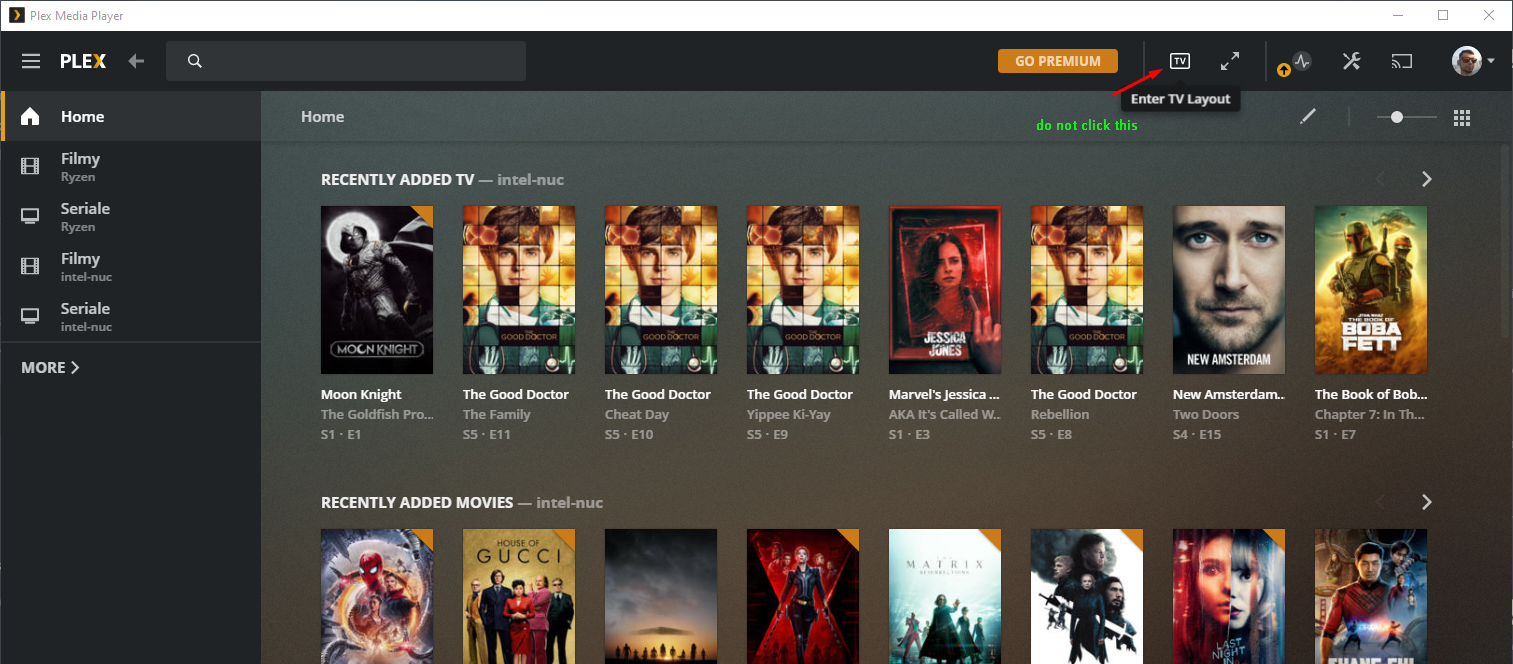The height and width of the screenshot is (664, 1513).
Task: Switch to TV layout via the TV icon
Action: pos(1180,61)
